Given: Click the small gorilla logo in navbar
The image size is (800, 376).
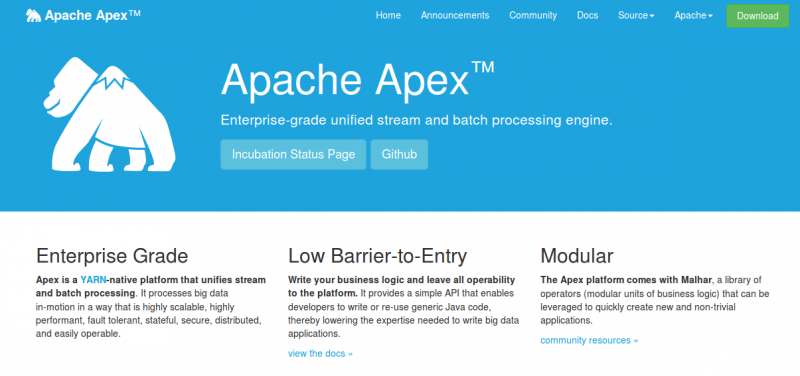Looking at the screenshot, I should (x=34, y=16).
